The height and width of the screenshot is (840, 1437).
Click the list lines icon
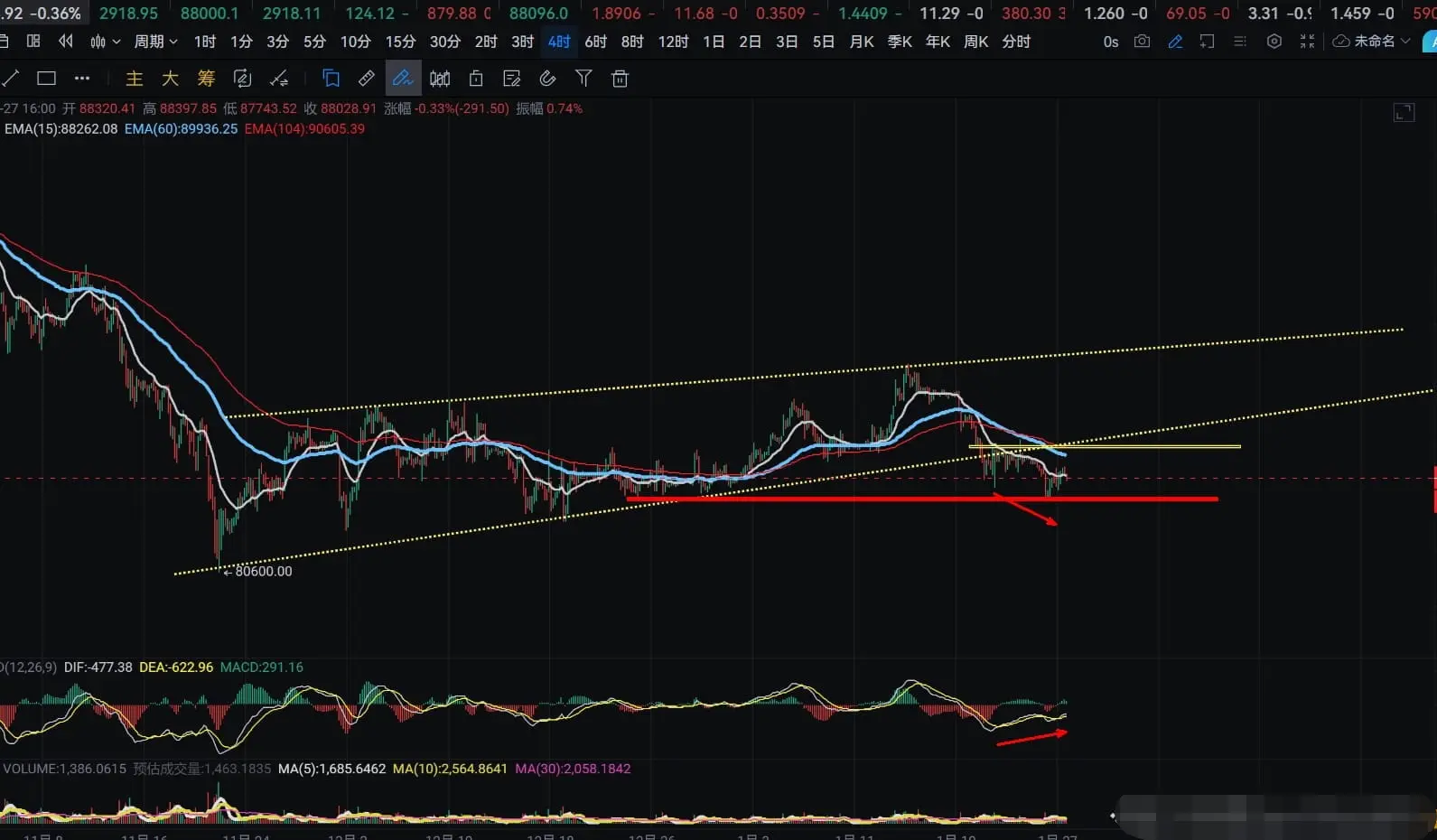point(1240,42)
